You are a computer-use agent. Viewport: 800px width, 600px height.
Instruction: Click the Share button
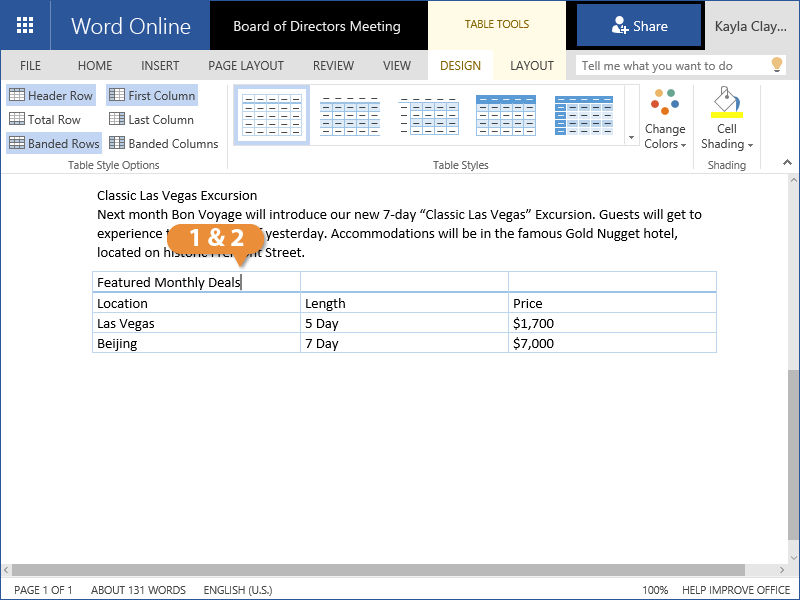tap(639, 26)
